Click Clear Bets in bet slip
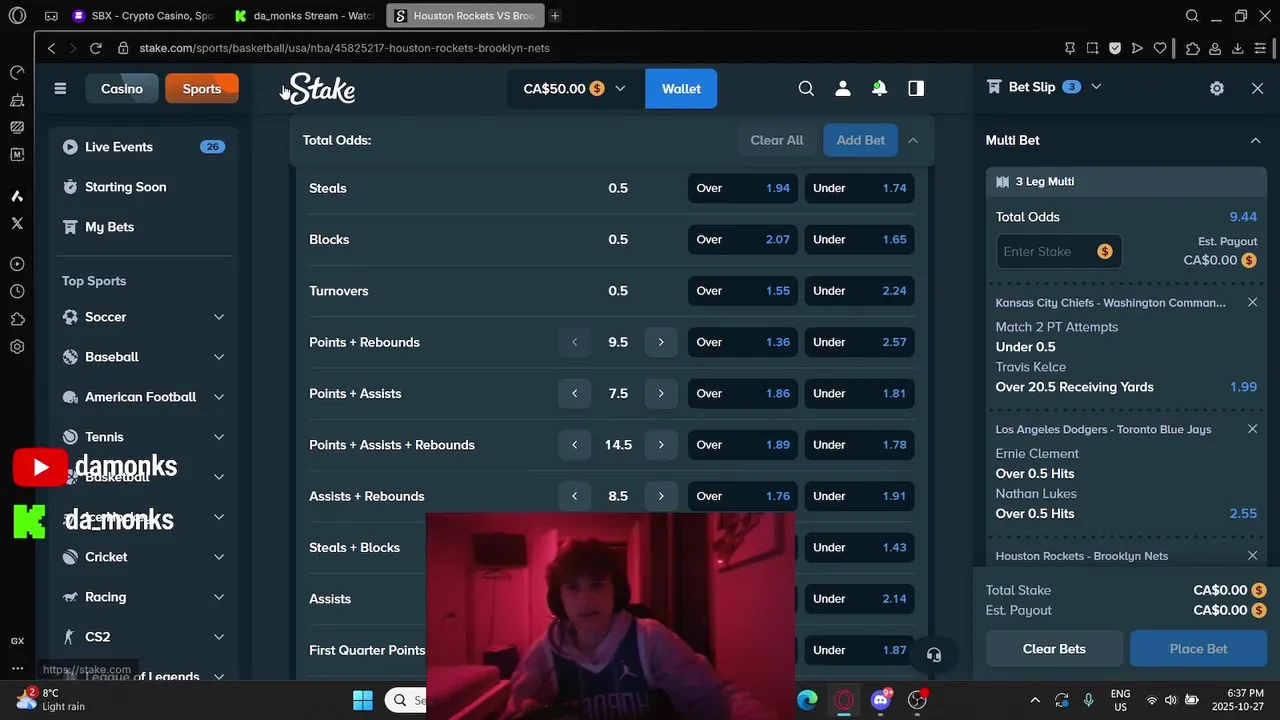The image size is (1280, 720). (x=1054, y=649)
